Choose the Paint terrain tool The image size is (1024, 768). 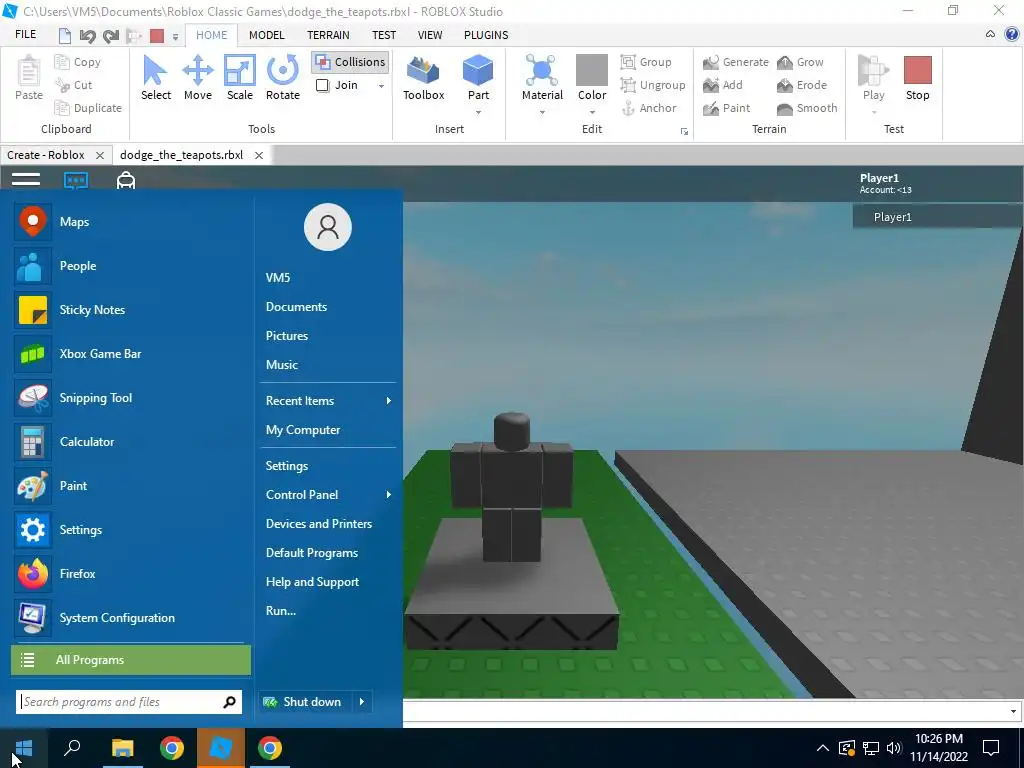tap(727, 108)
